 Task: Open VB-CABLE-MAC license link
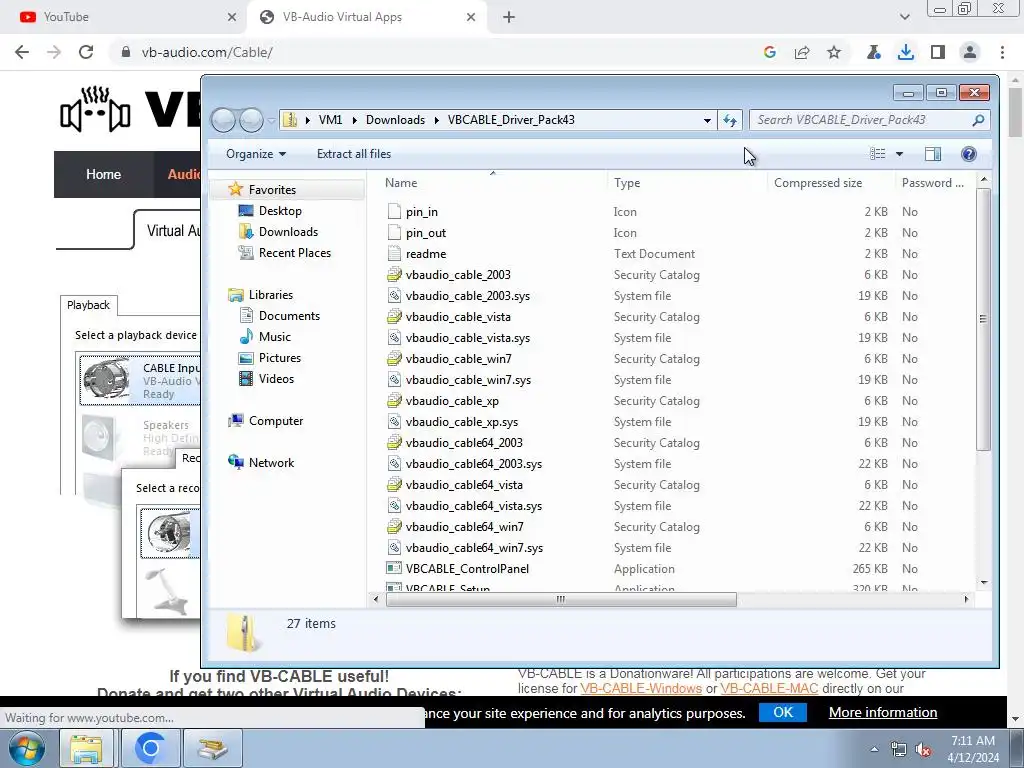(x=769, y=688)
